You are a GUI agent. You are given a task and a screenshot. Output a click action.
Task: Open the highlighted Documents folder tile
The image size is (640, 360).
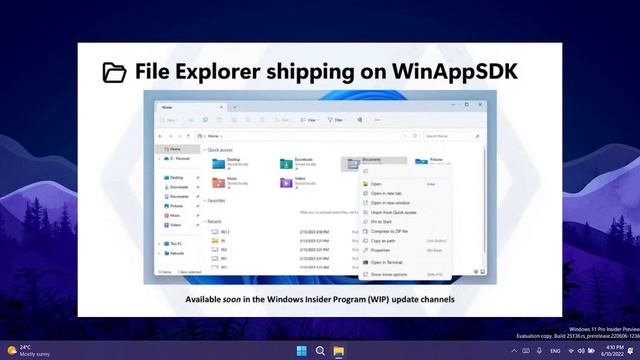tap(374, 164)
